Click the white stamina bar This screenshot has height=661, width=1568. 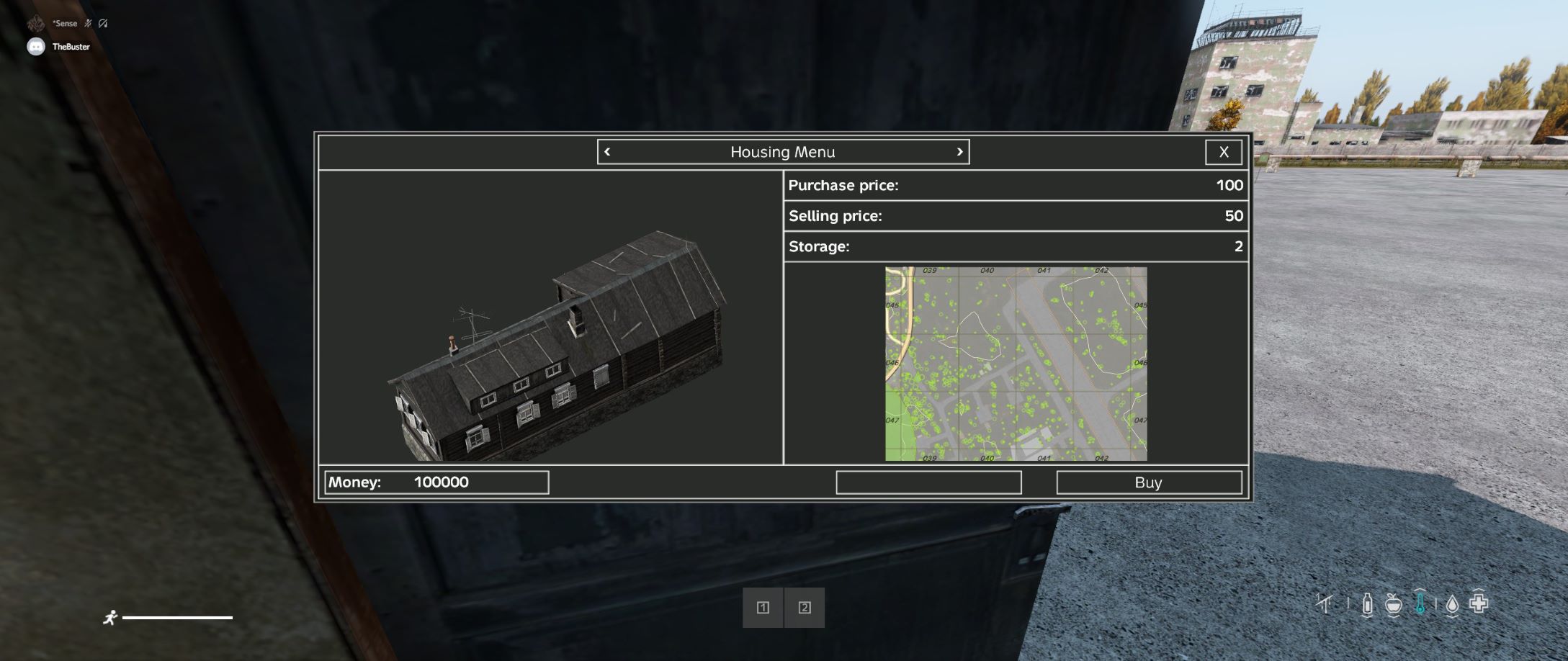click(x=177, y=617)
